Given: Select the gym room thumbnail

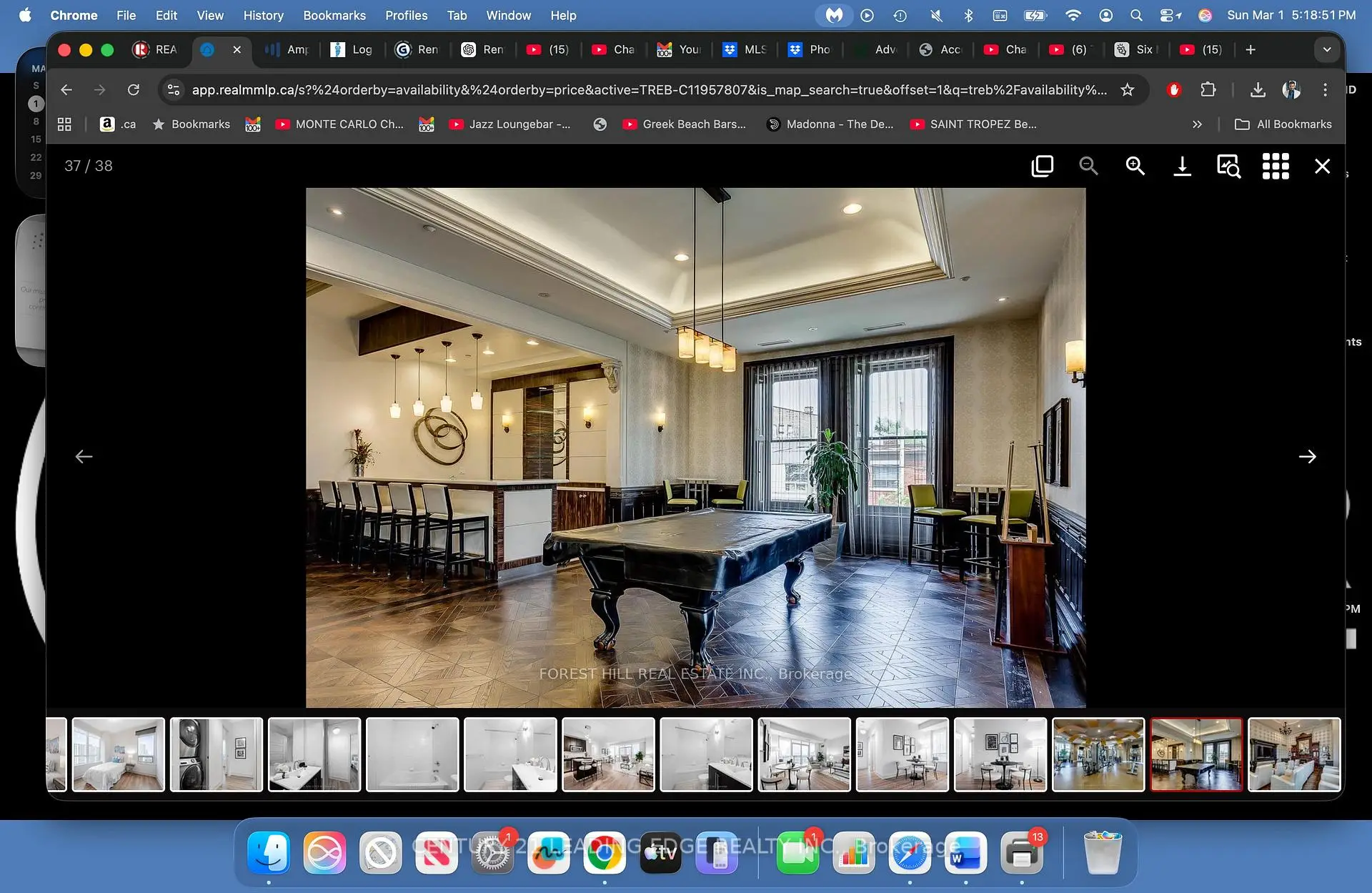Looking at the screenshot, I should coord(1098,754).
